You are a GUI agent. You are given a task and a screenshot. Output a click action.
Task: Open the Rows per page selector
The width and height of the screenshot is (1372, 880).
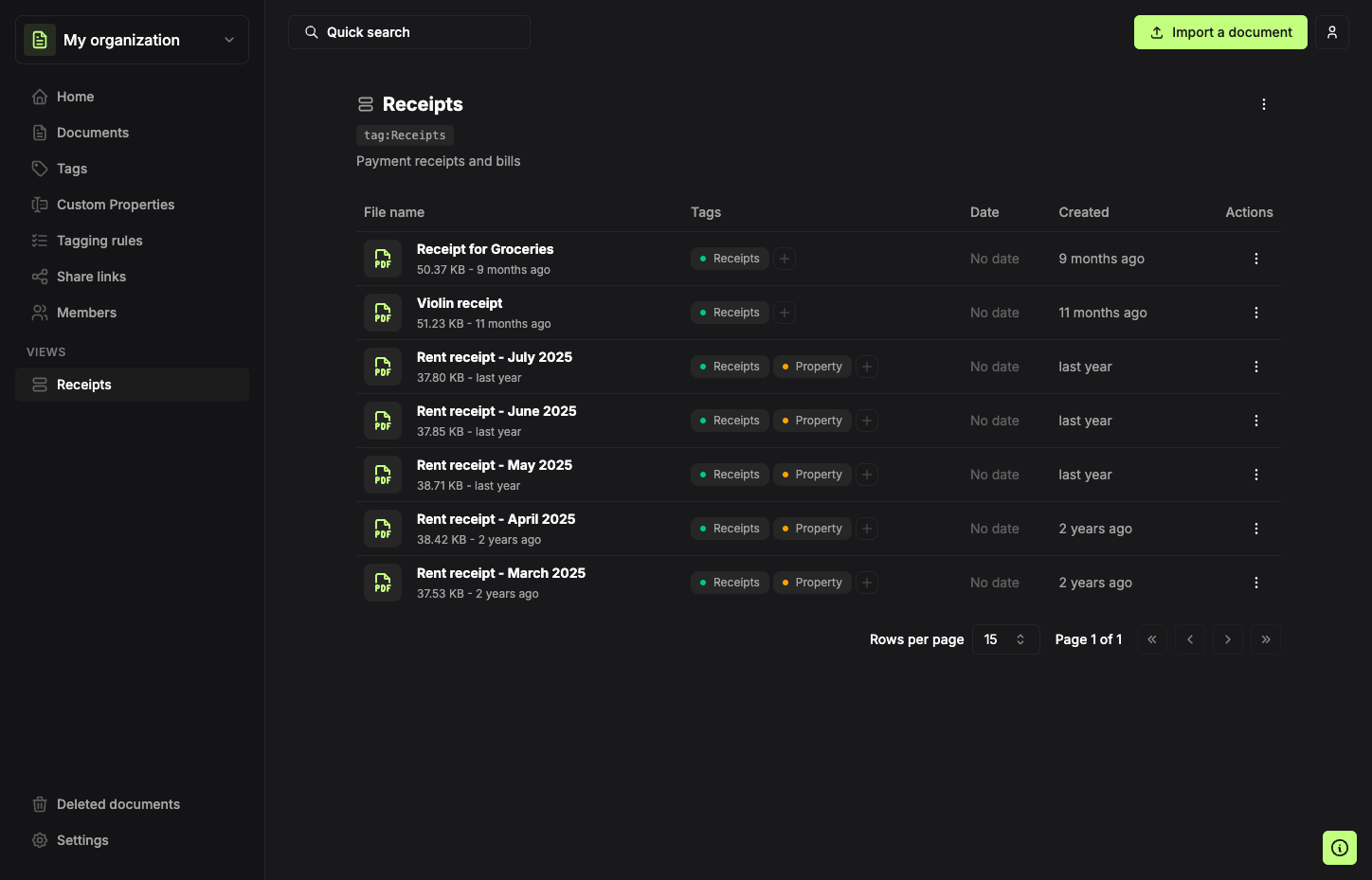[1005, 639]
